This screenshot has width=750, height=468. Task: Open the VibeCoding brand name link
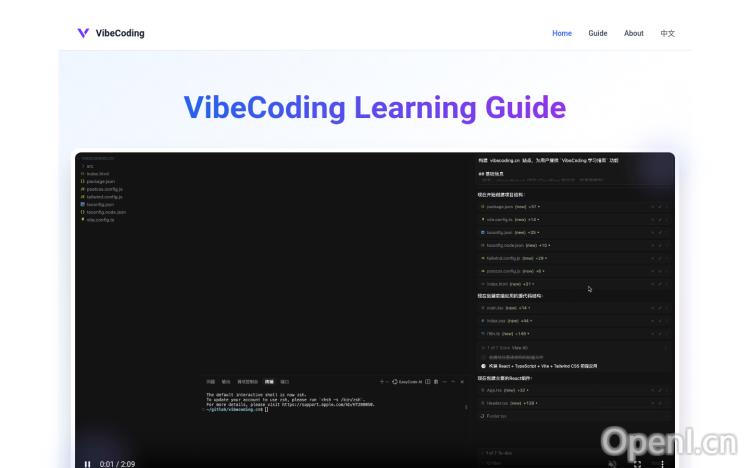(x=120, y=33)
